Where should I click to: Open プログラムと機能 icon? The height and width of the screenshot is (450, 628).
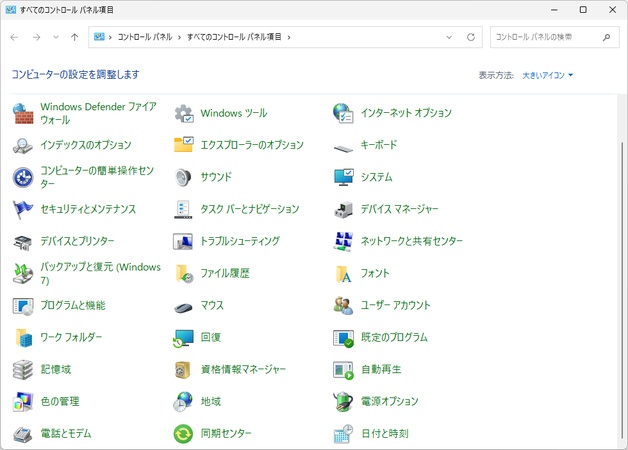tap(23, 306)
